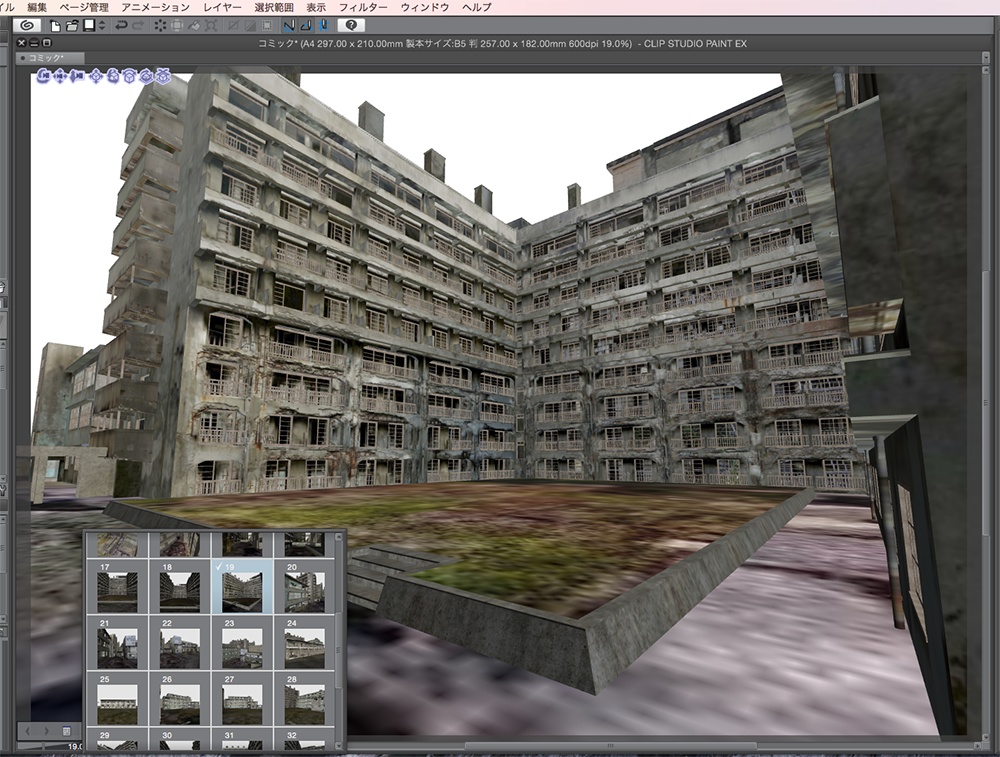Toggle Snap to Special Ruler
The image size is (1000, 757).
tap(305, 26)
